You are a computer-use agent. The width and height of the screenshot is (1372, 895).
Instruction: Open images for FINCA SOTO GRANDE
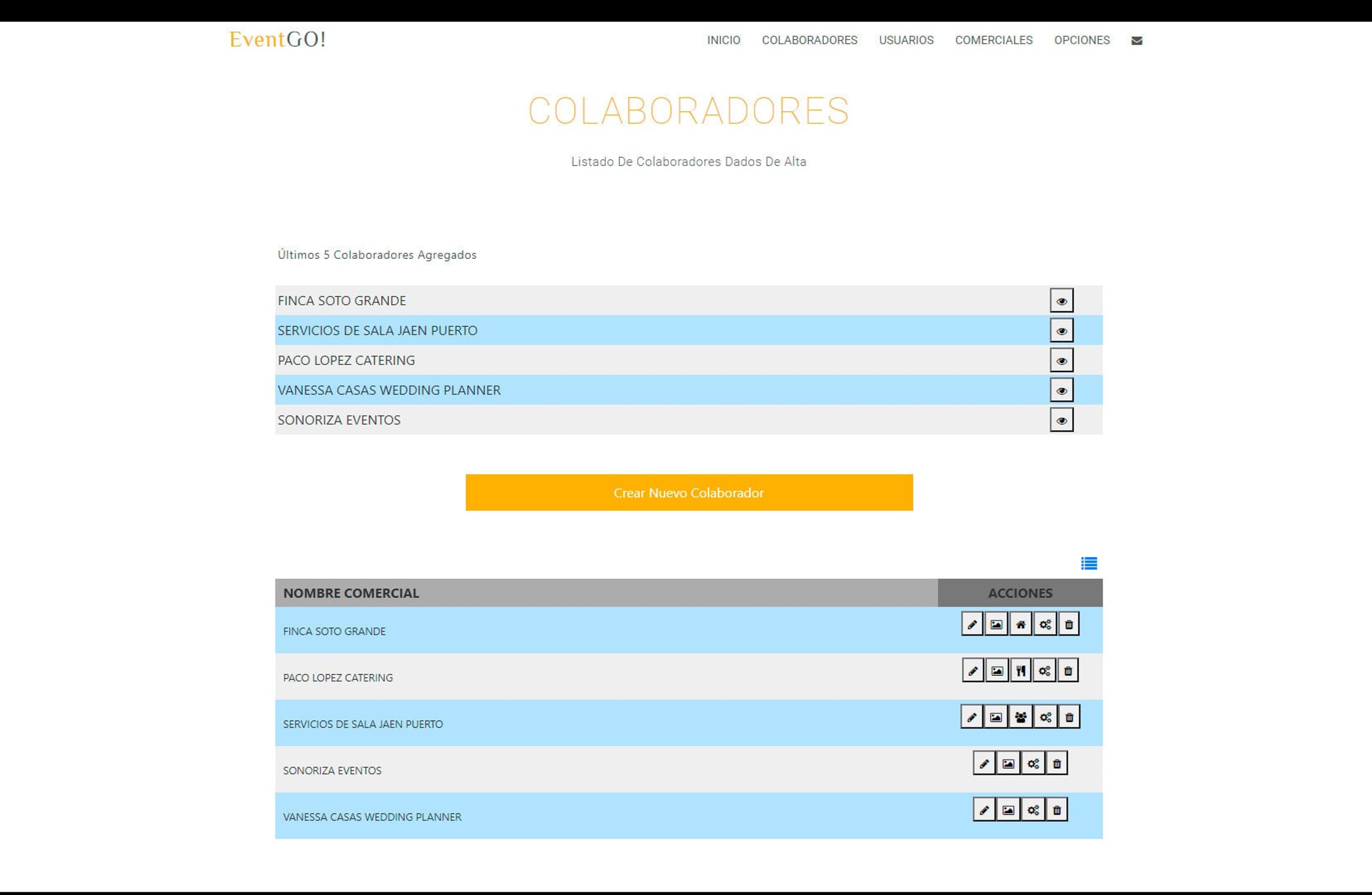click(996, 624)
